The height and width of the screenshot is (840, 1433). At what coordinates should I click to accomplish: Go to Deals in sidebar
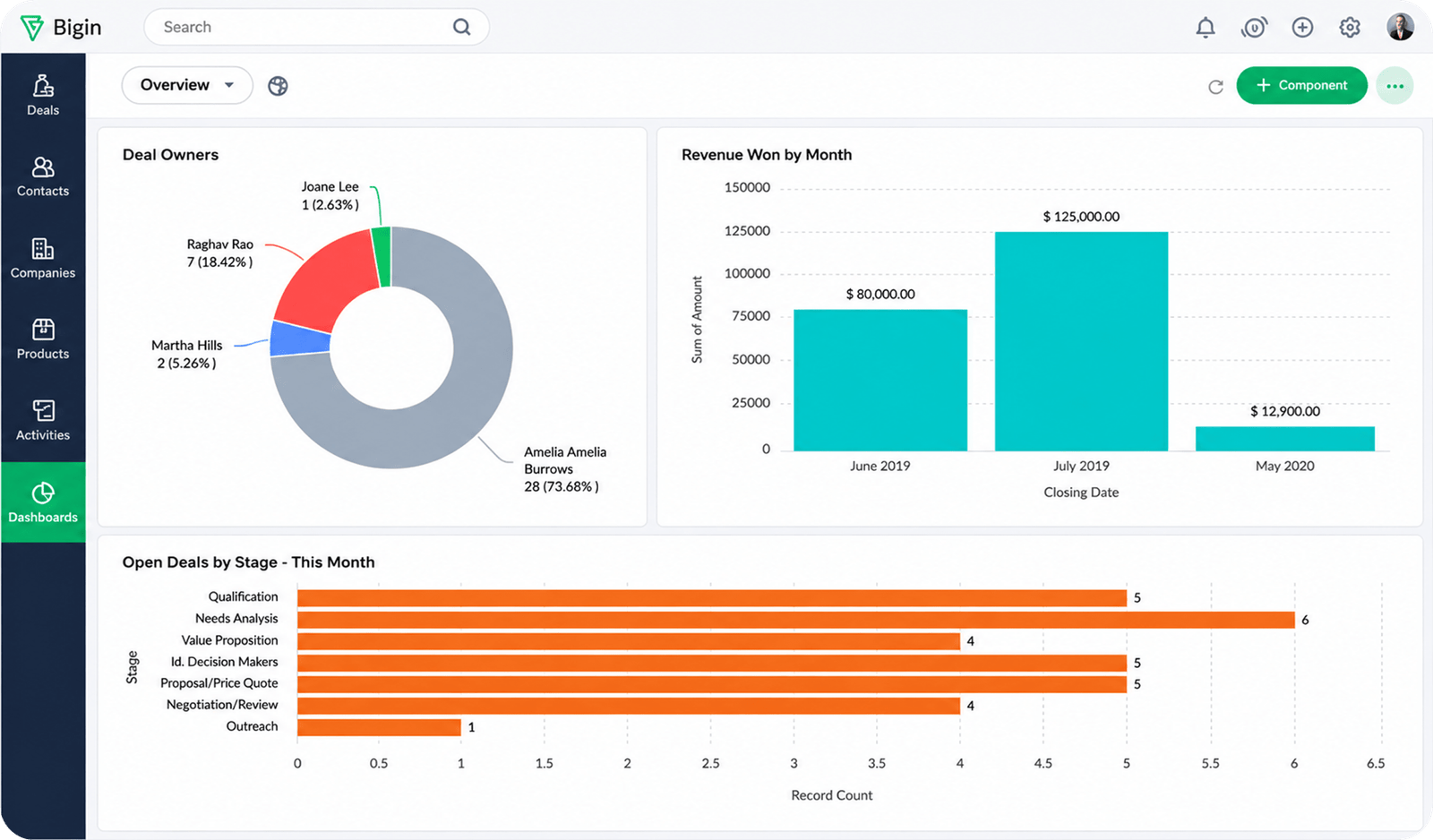(43, 96)
